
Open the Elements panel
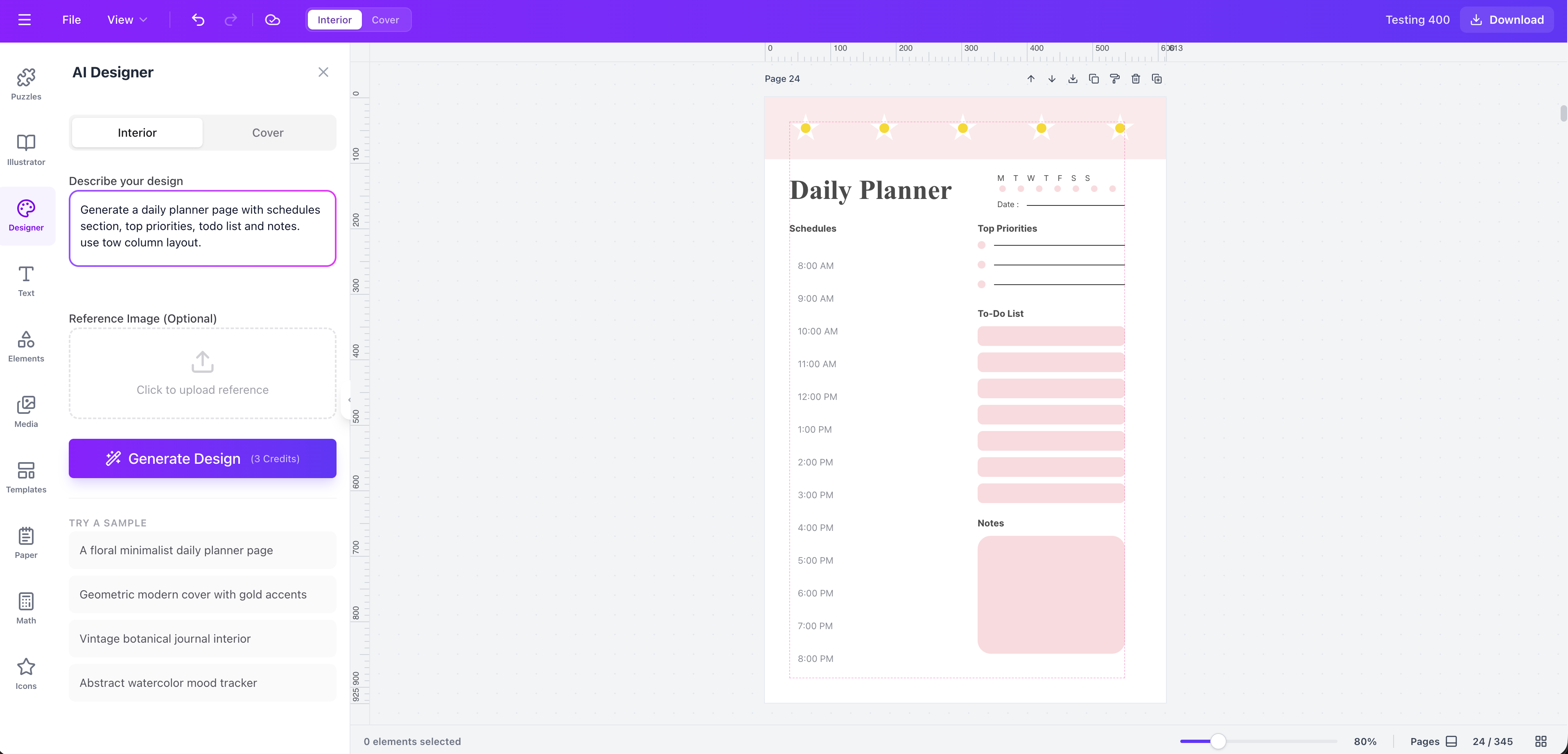click(x=25, y=346)
